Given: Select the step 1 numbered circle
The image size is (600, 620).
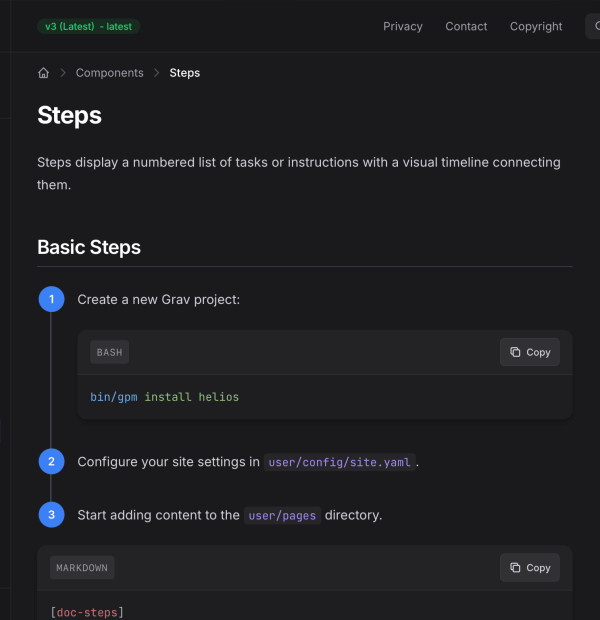Looking at the screenshot, I should click(x=51, y=299).
